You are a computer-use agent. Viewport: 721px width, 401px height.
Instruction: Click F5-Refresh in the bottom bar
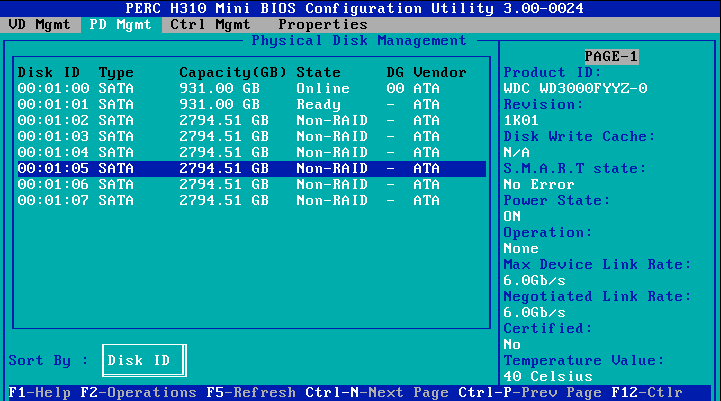tap(250, 393)
